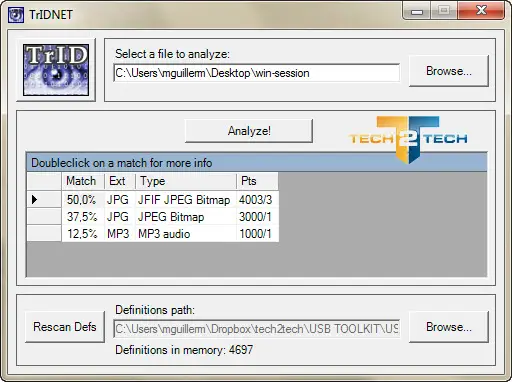Start analysis with Analyze! button
Image resolution: width=512 pixels, height=382 pixels.
pos(249,131)
